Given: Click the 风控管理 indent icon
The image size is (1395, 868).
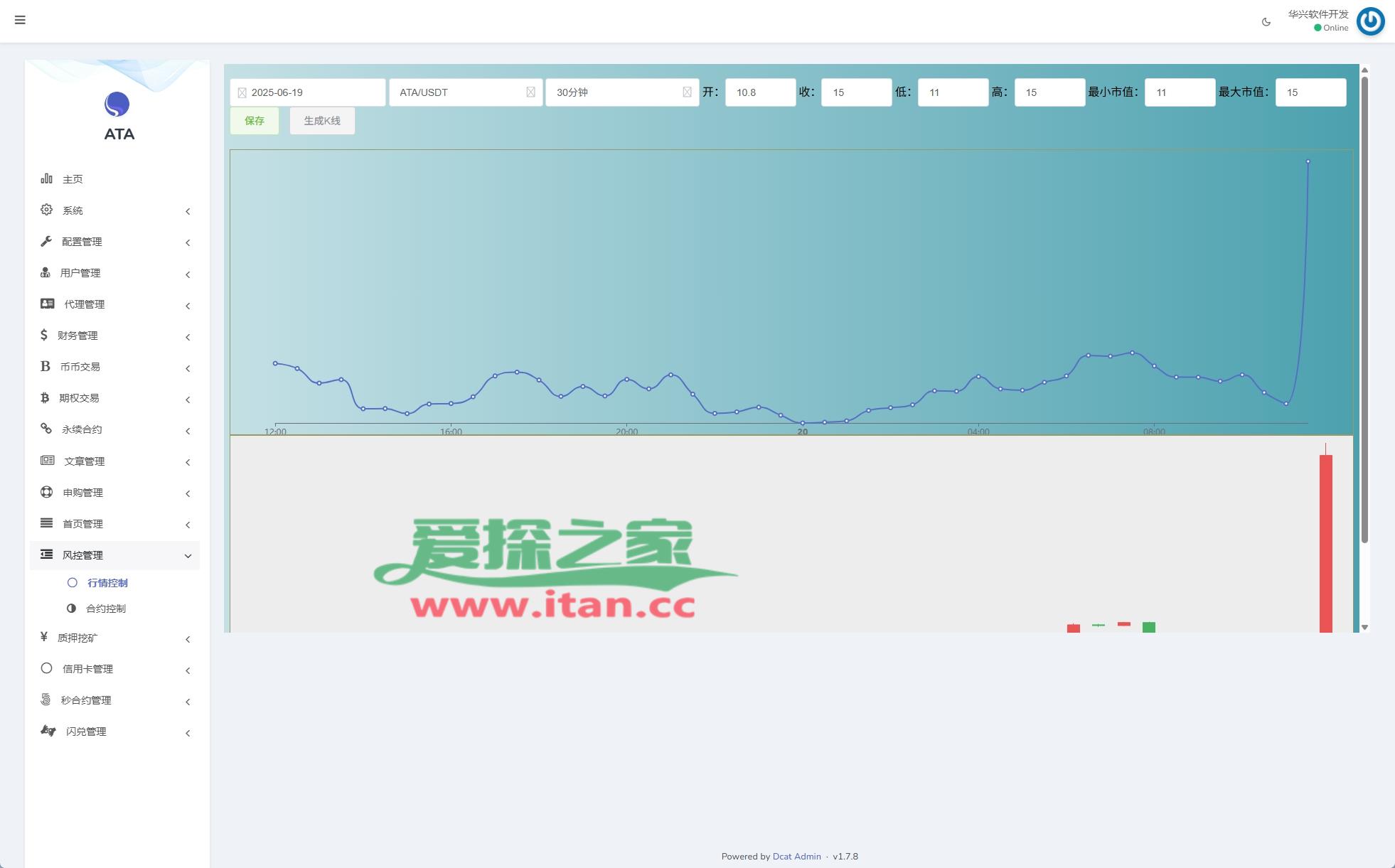Looking at the screenshot, I should pyautogui.click(x=47, y=554).
